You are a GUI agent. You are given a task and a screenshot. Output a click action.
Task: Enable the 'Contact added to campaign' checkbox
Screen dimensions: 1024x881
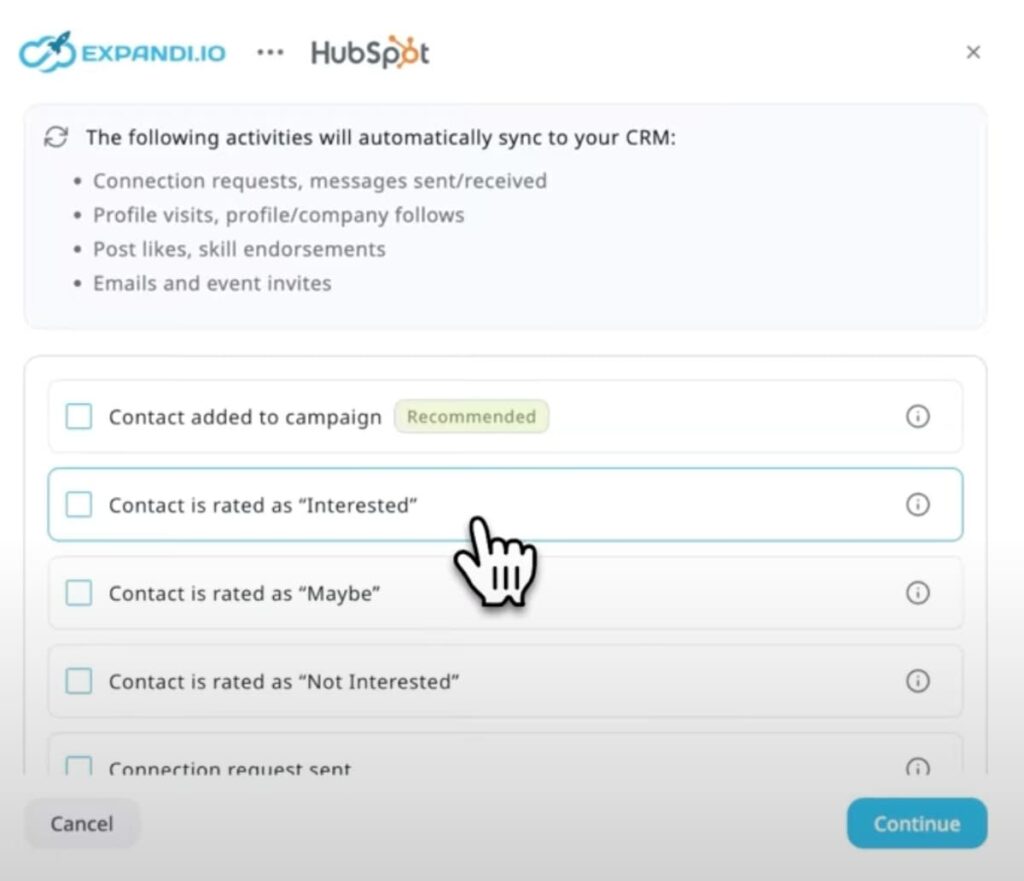pos(78,416)
